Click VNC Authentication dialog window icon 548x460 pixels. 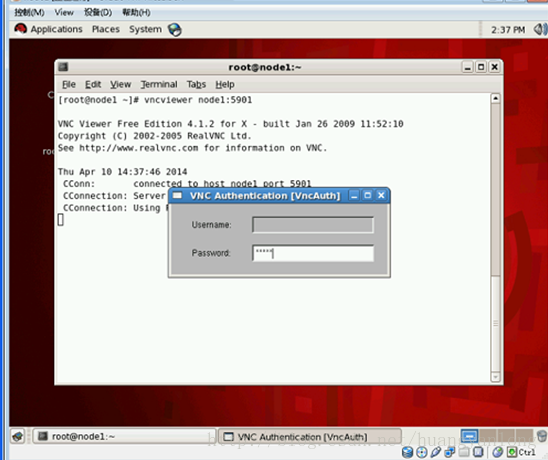click(178, 196)
